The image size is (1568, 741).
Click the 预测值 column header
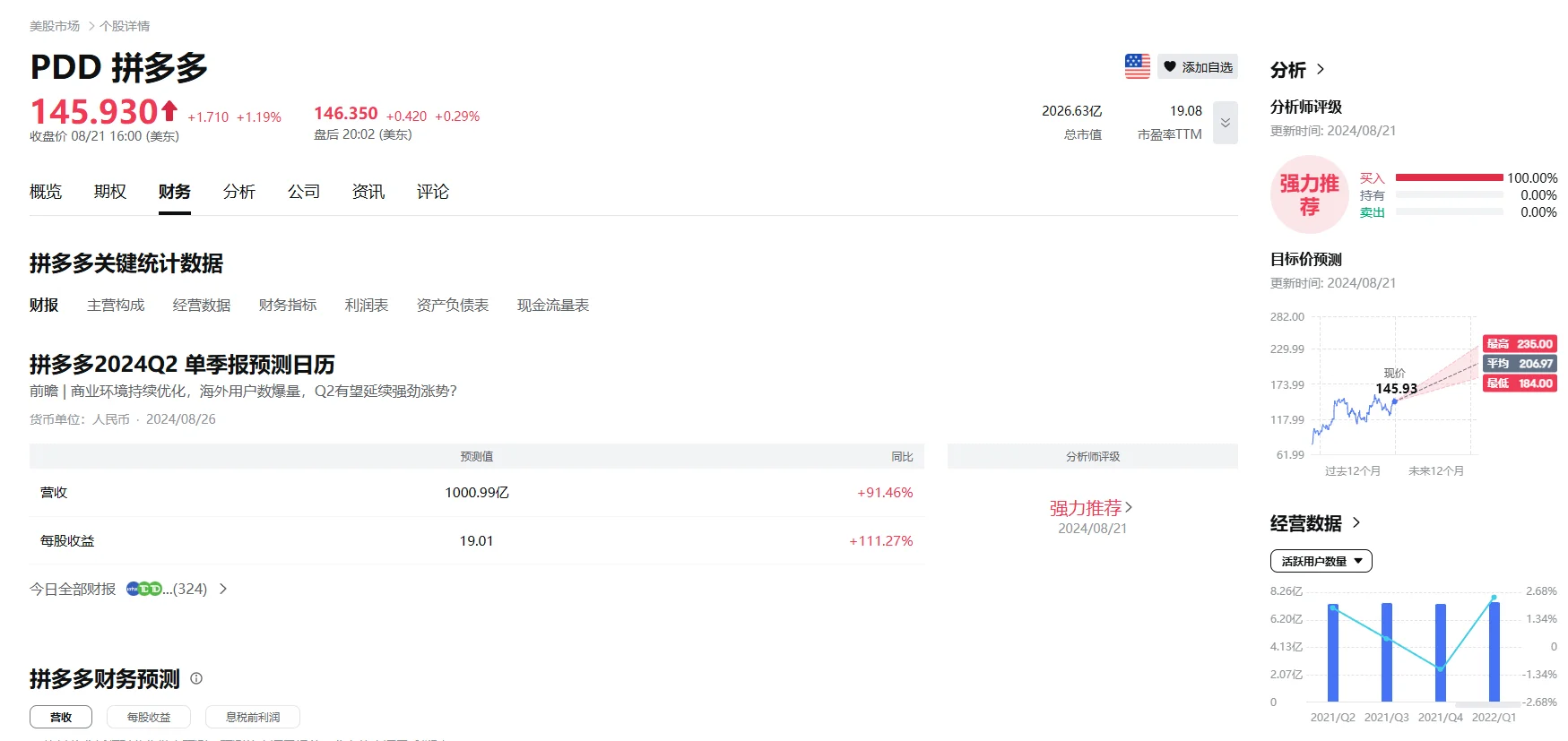coord(477,457)
